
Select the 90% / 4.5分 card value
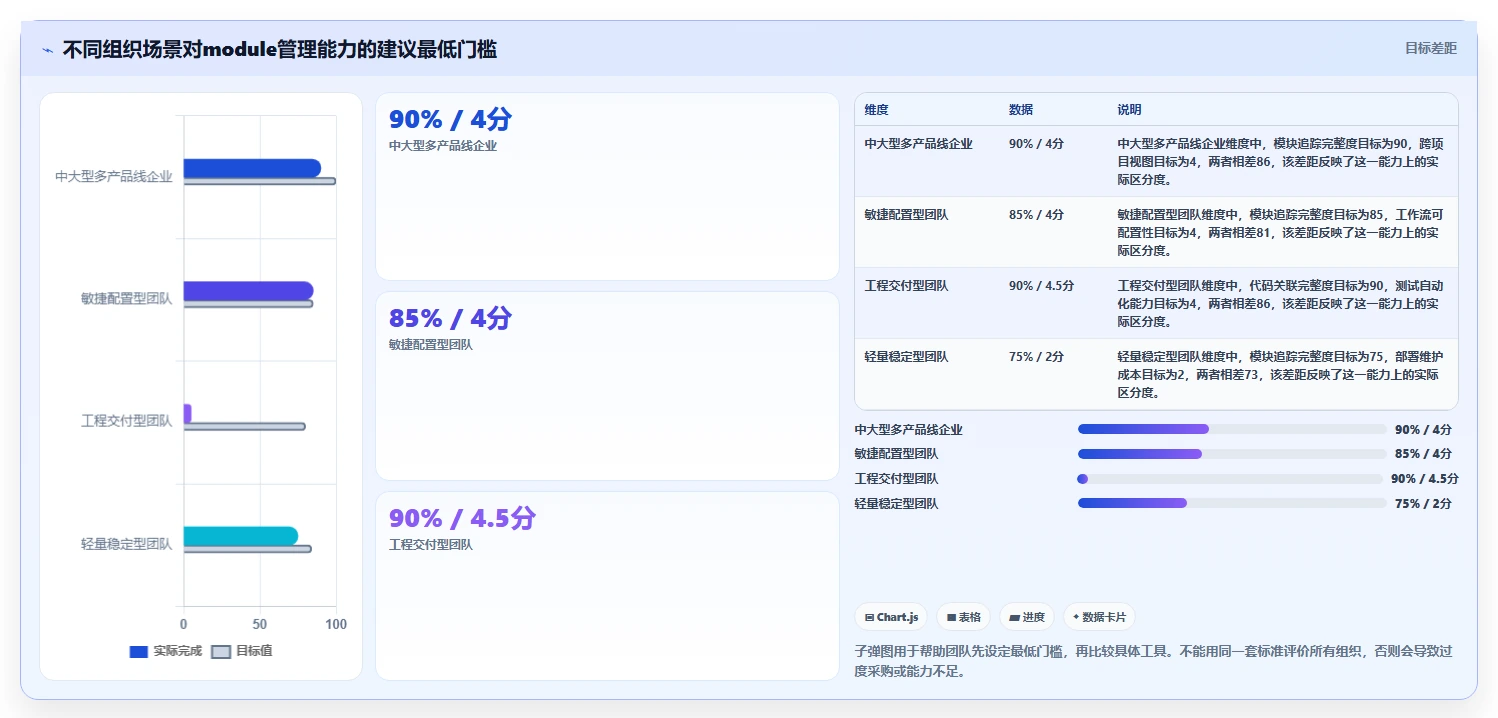(462, 518)
